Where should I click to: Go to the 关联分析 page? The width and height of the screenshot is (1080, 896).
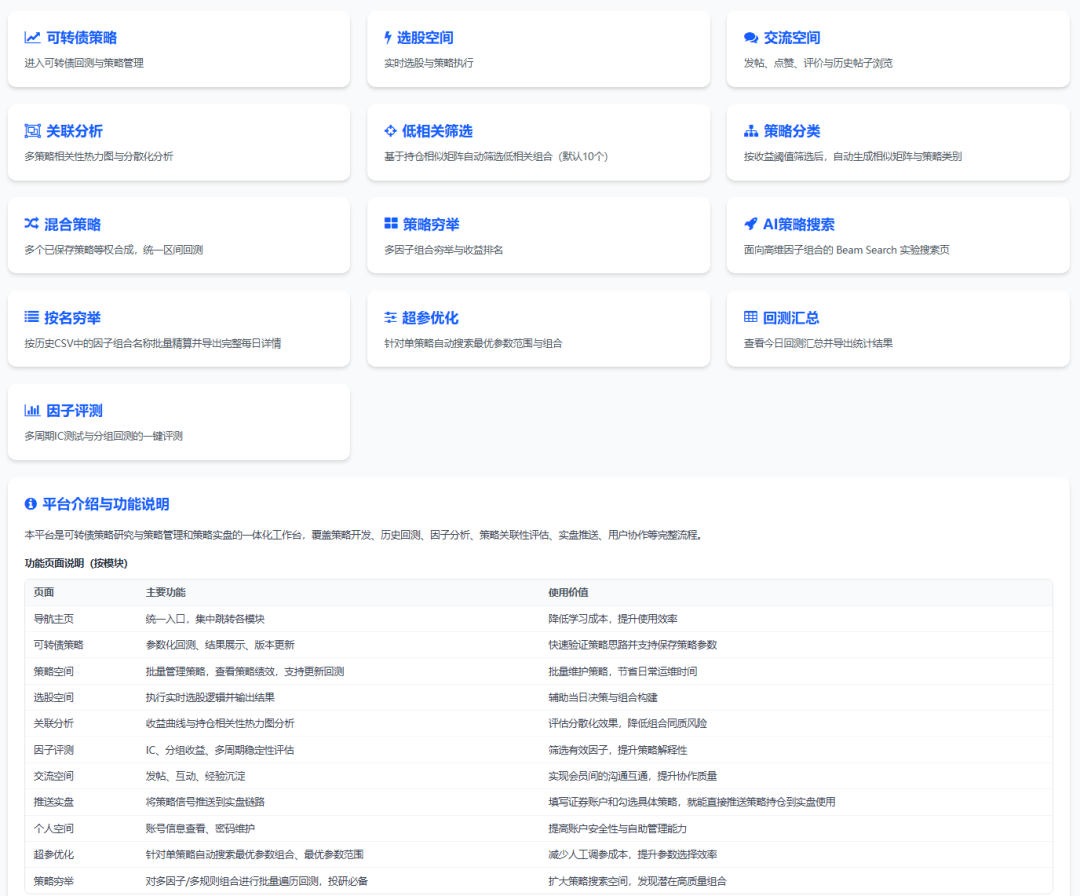pos(74,131)
